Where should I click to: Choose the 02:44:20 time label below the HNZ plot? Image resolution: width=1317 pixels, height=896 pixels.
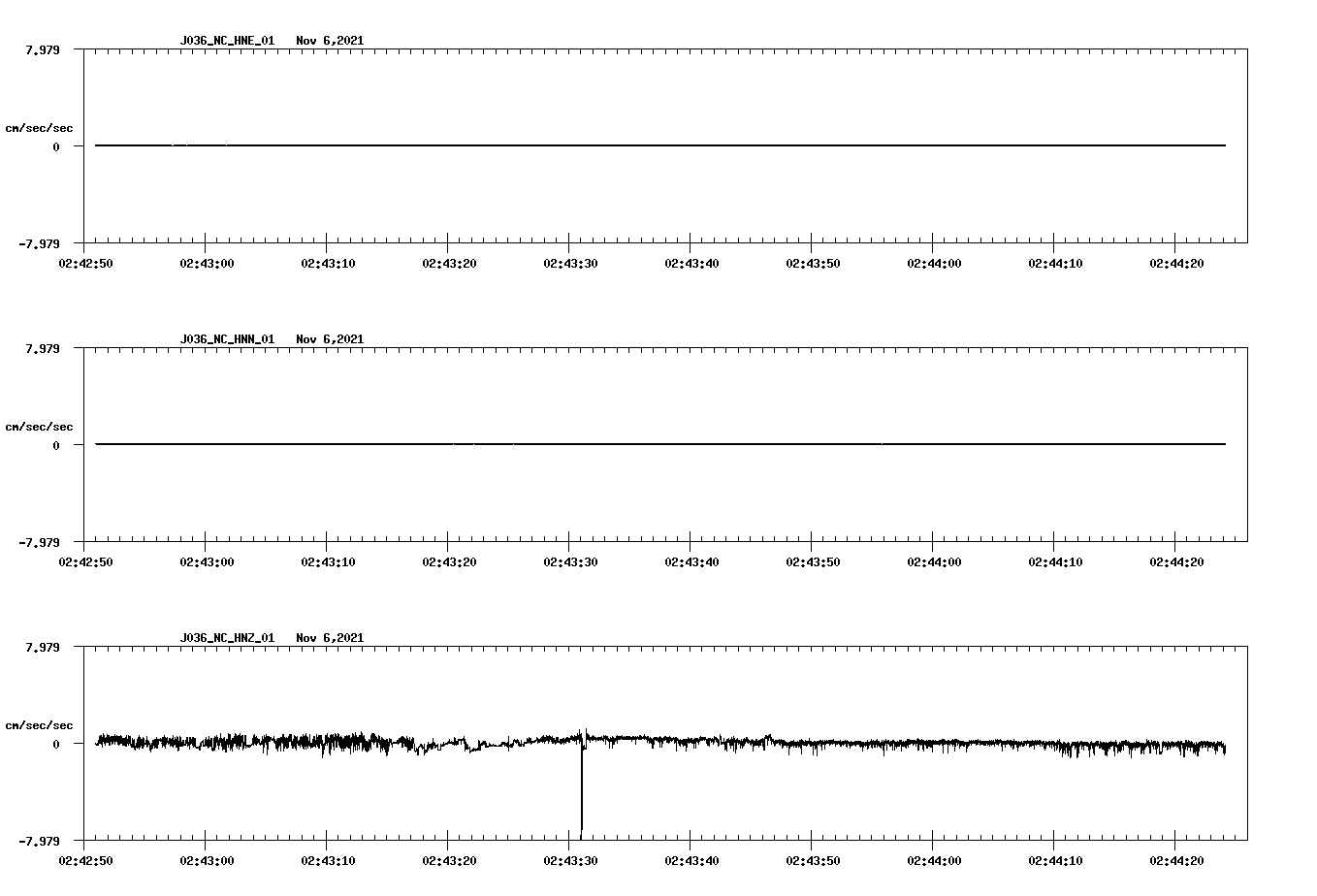[x=1175, y=860]
